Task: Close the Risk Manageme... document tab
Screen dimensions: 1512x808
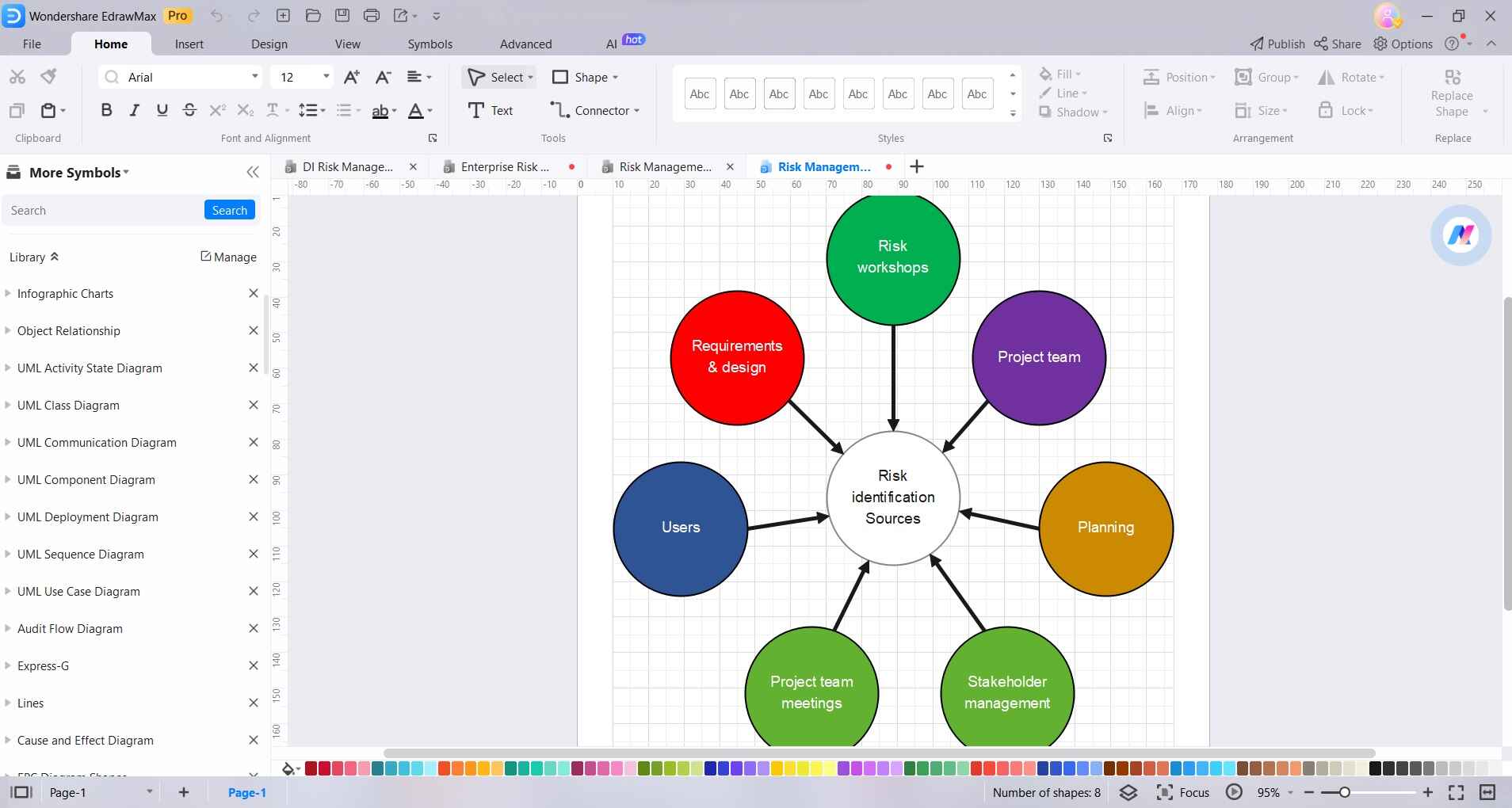Action: [730, 167]
